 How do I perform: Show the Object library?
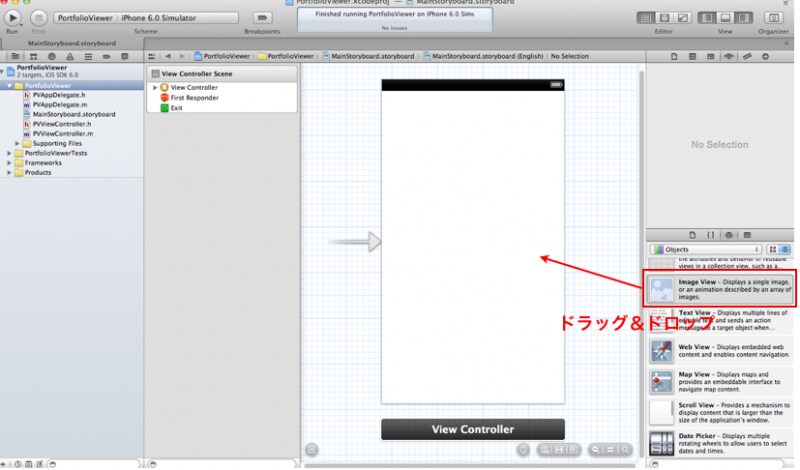pyautogui.click(x=729, y=235)
